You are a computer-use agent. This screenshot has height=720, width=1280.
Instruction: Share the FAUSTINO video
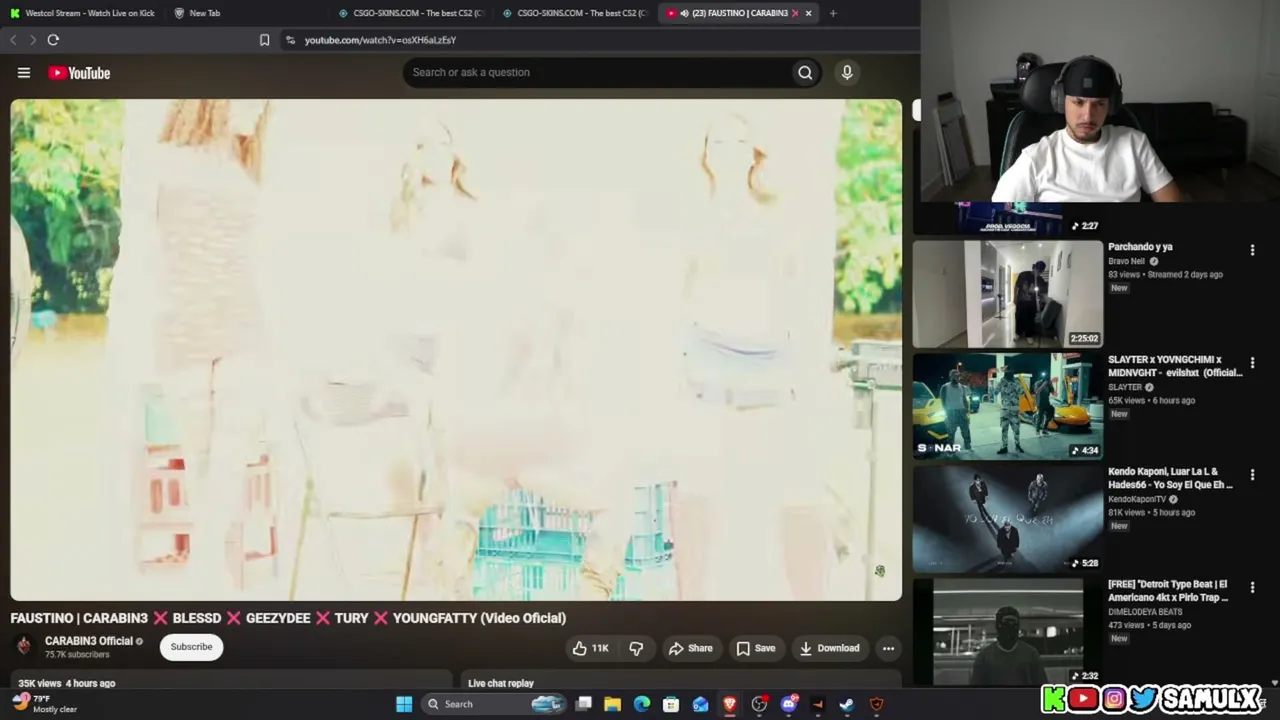point(691,648)
